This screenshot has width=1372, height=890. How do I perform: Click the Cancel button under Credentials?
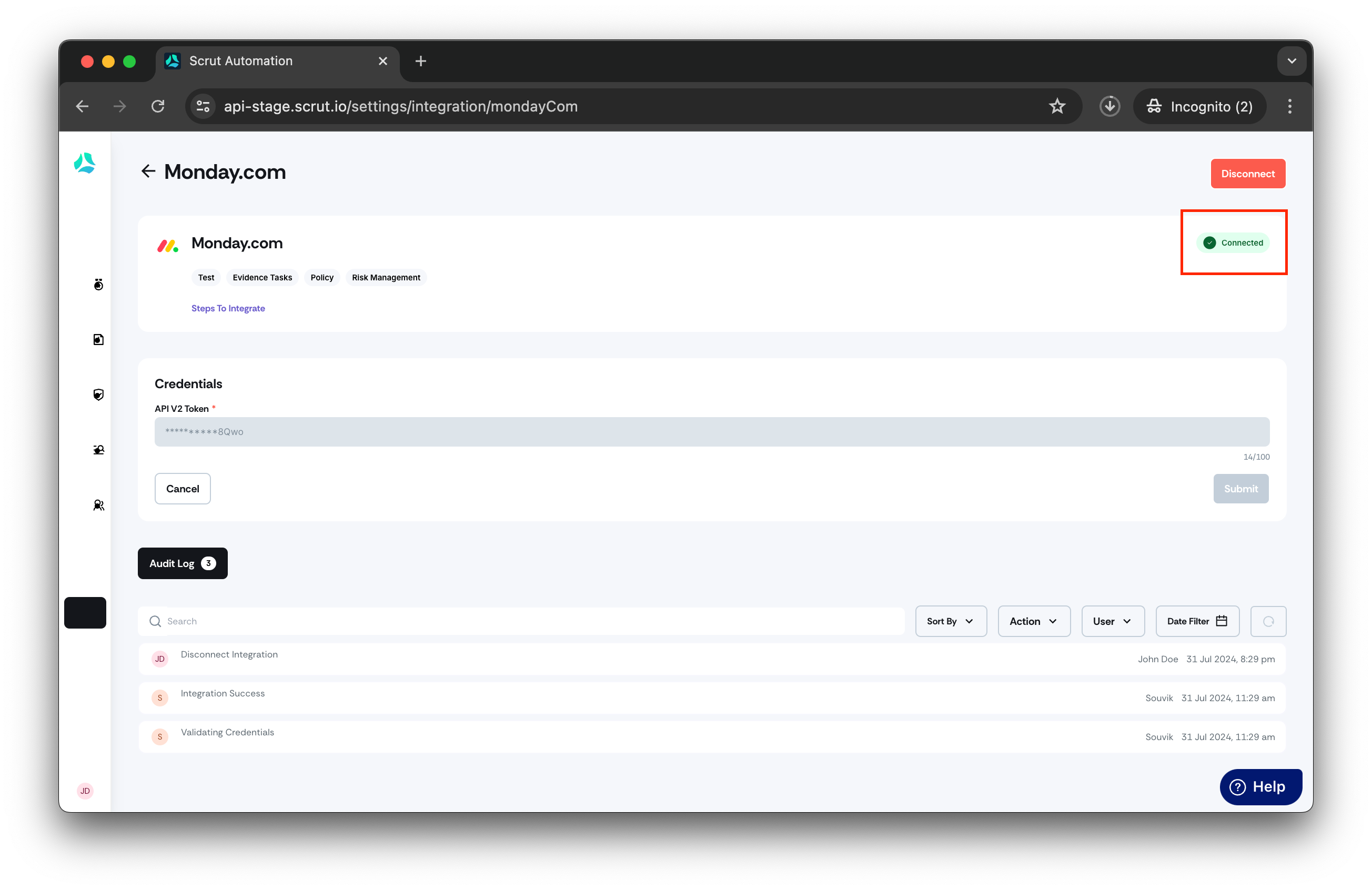click(x=182, y=488)
